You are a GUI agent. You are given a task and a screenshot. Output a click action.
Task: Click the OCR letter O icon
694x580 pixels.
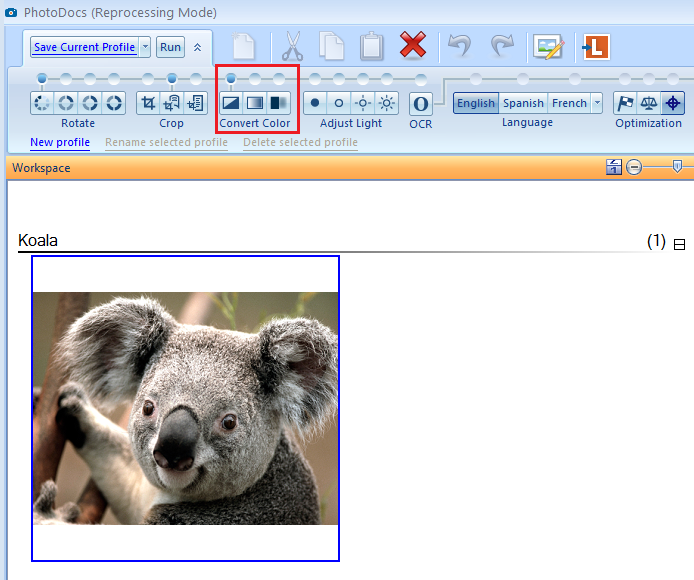420,104
